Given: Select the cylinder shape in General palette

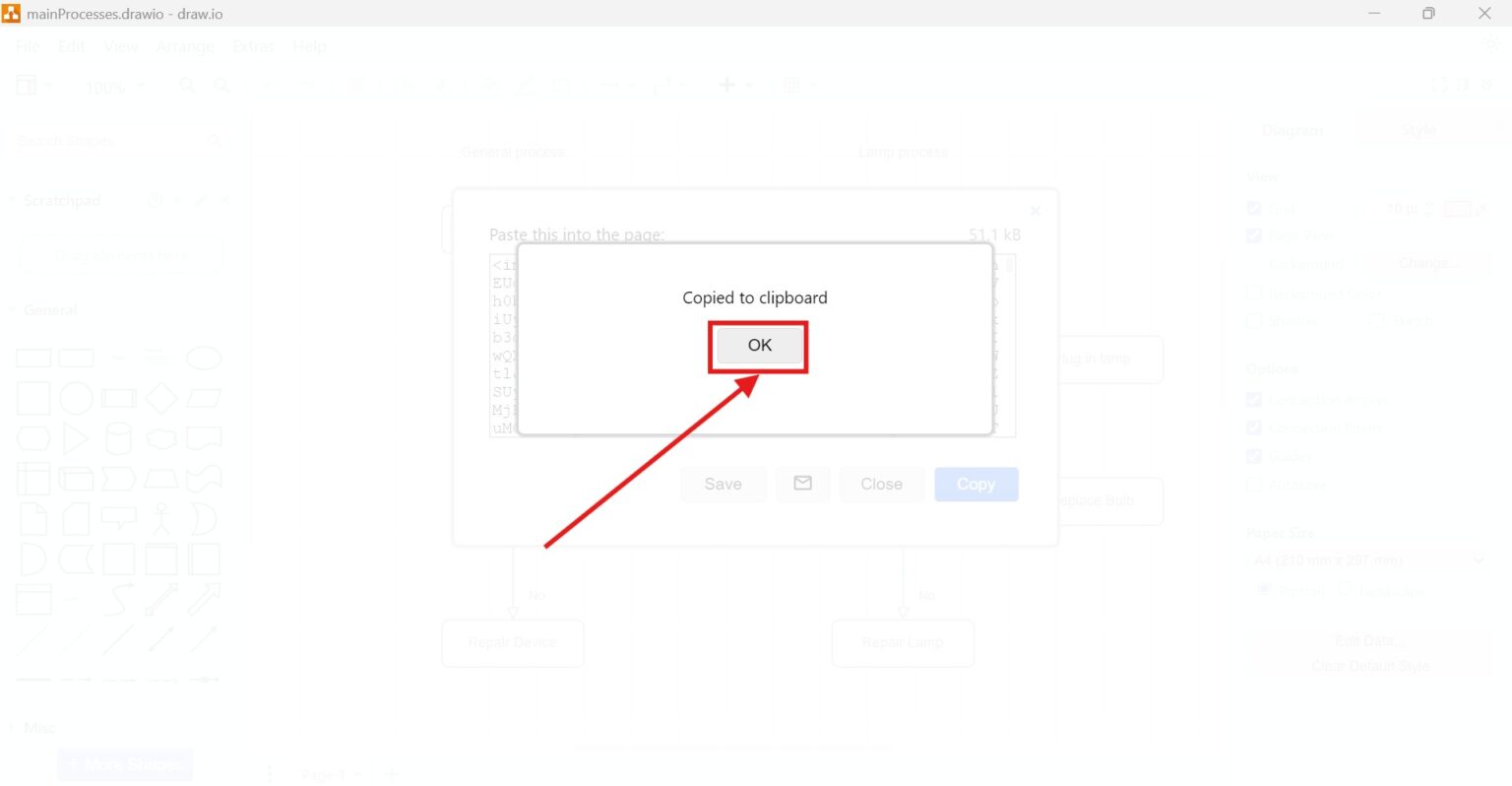Looking at the screenshot, I should pyautogui.click(x=118, y=438).
